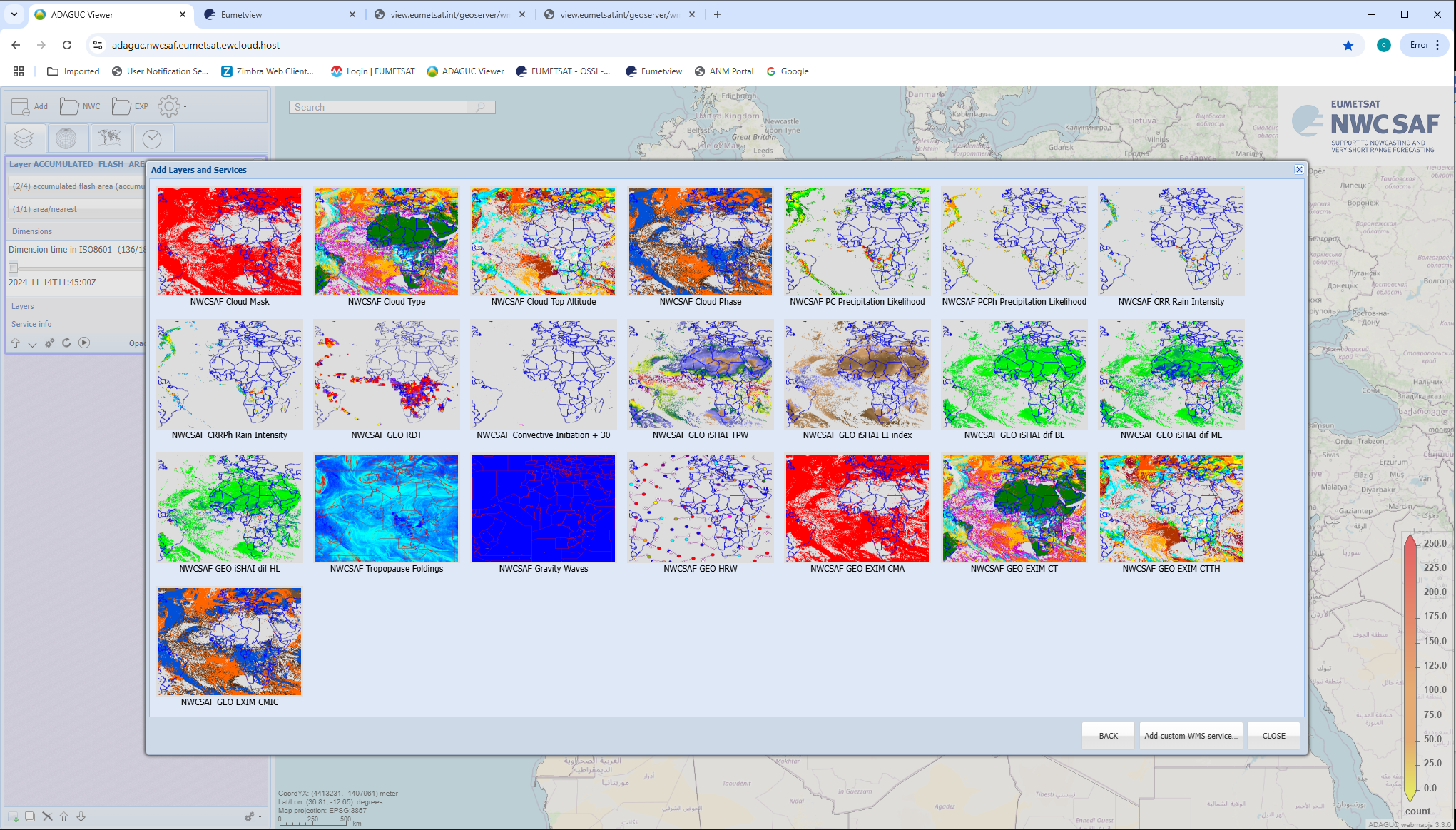Viewport: 1456px width, 830px height.
Task: Open the Imported bookmarks folder
Action: click(x=73, y=71)
